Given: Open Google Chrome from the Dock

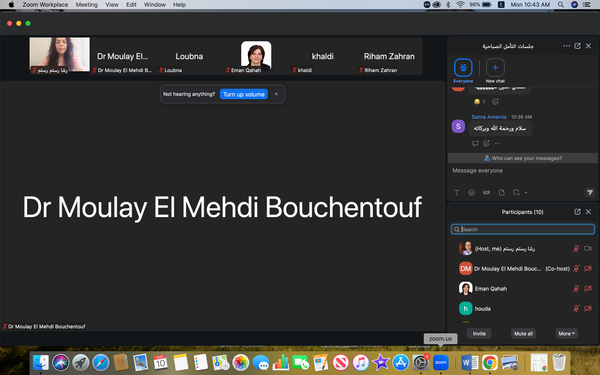Looking at the screenshot, I should point(490,362).
